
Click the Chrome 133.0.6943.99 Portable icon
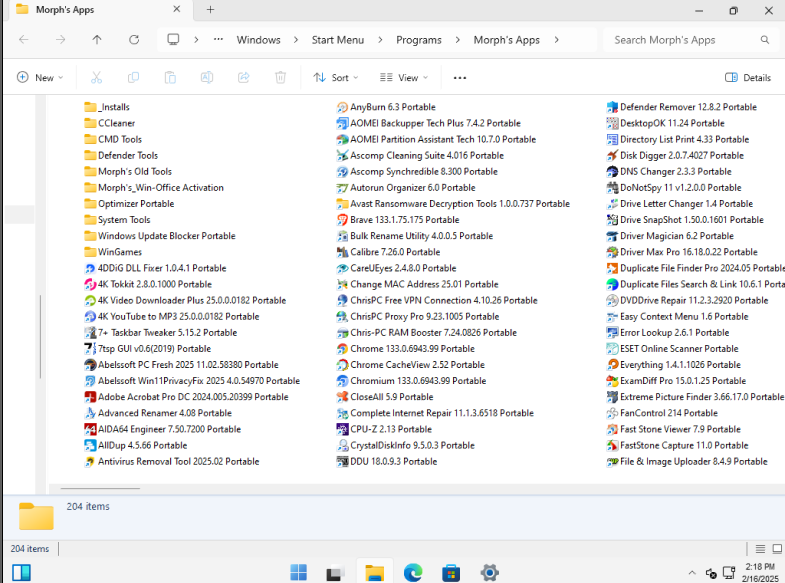(x=342, y=349)
